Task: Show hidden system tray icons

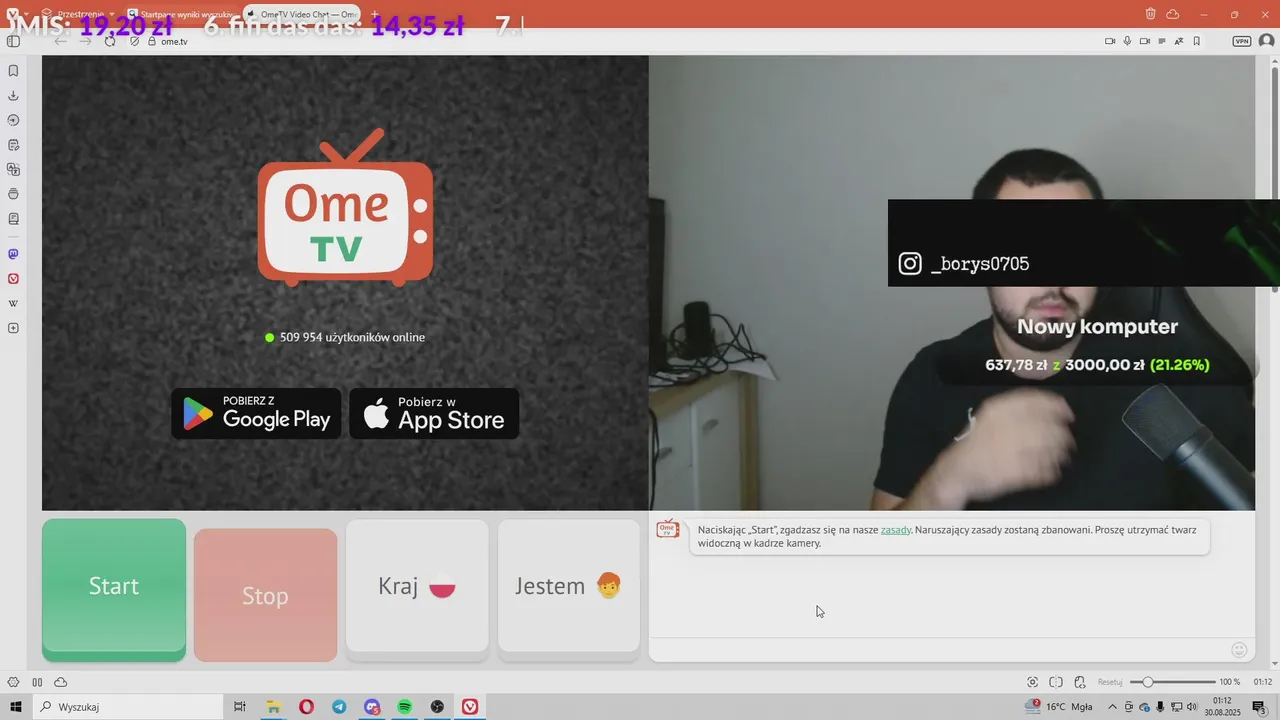Action: pos(1112,707)
